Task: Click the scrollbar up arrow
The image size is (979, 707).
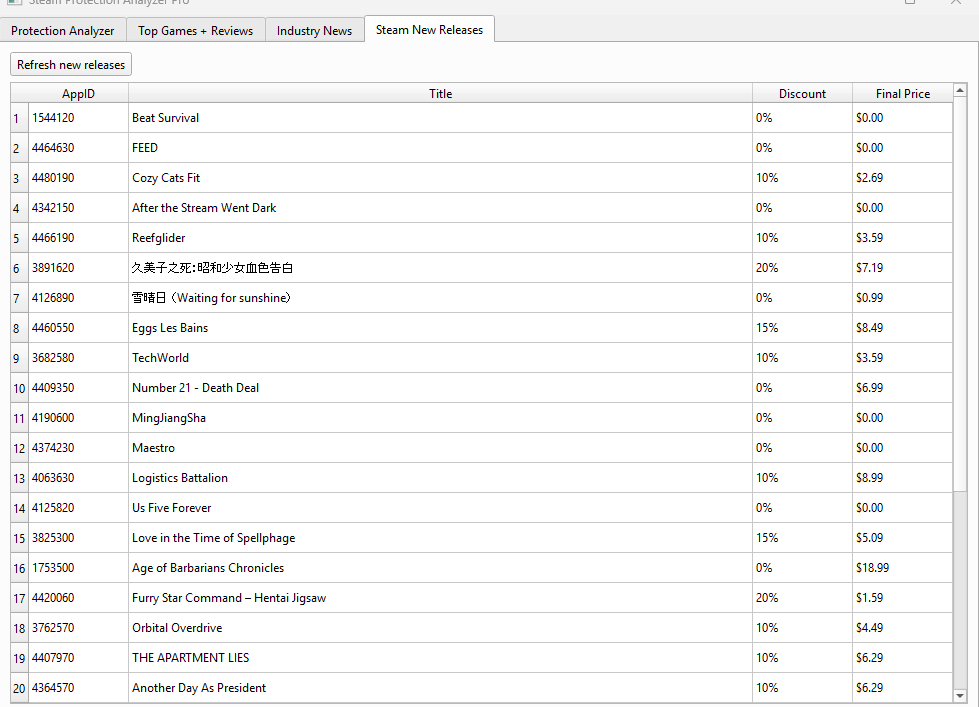Action: coord(960,91)
